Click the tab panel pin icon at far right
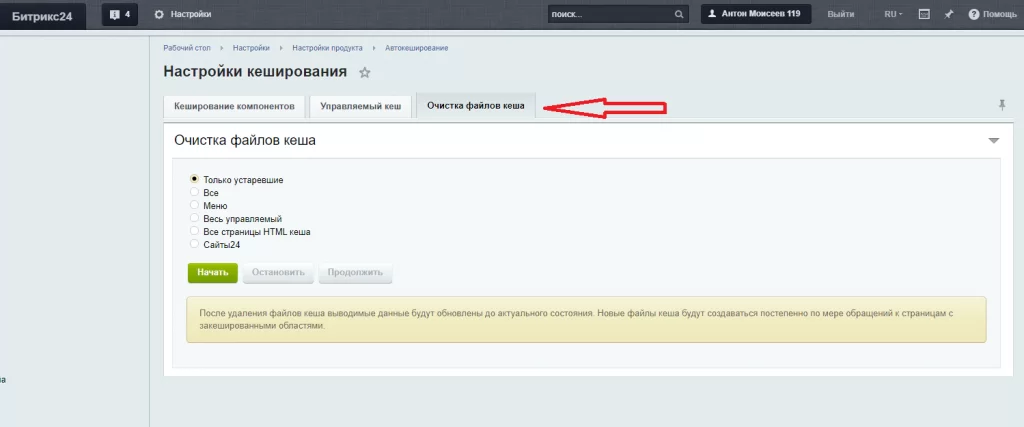Viewport: 1024px width, 427px height. click(x=1002, y=105)
